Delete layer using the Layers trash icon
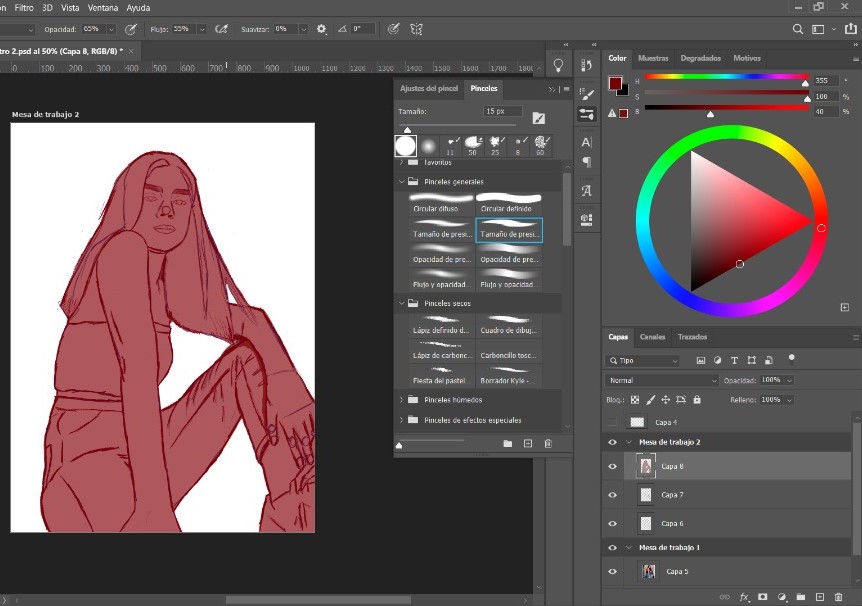Image resolution: width=862 pixels, height=606 pixels. tap(838, 597)
